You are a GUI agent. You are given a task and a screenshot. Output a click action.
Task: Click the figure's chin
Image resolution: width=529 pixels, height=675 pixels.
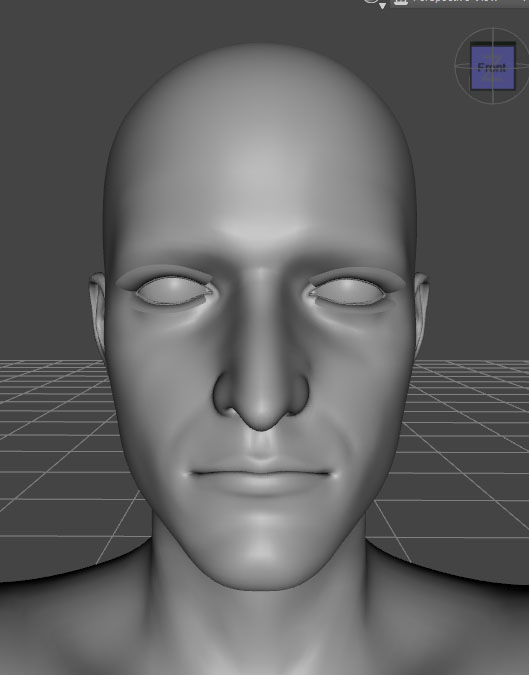click(260, 555)
